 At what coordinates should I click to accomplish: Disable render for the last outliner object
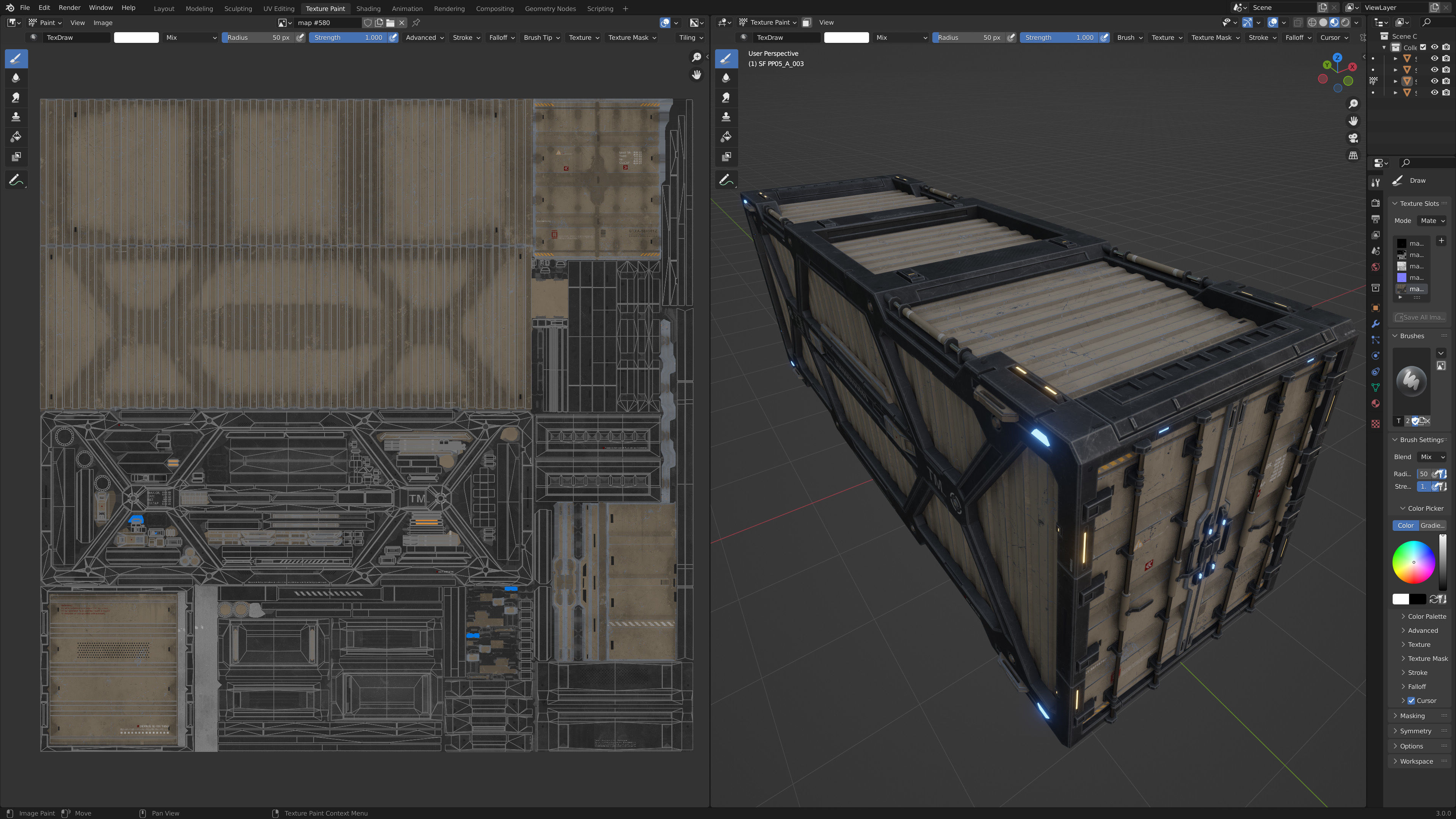click(x=1446, y=93)
